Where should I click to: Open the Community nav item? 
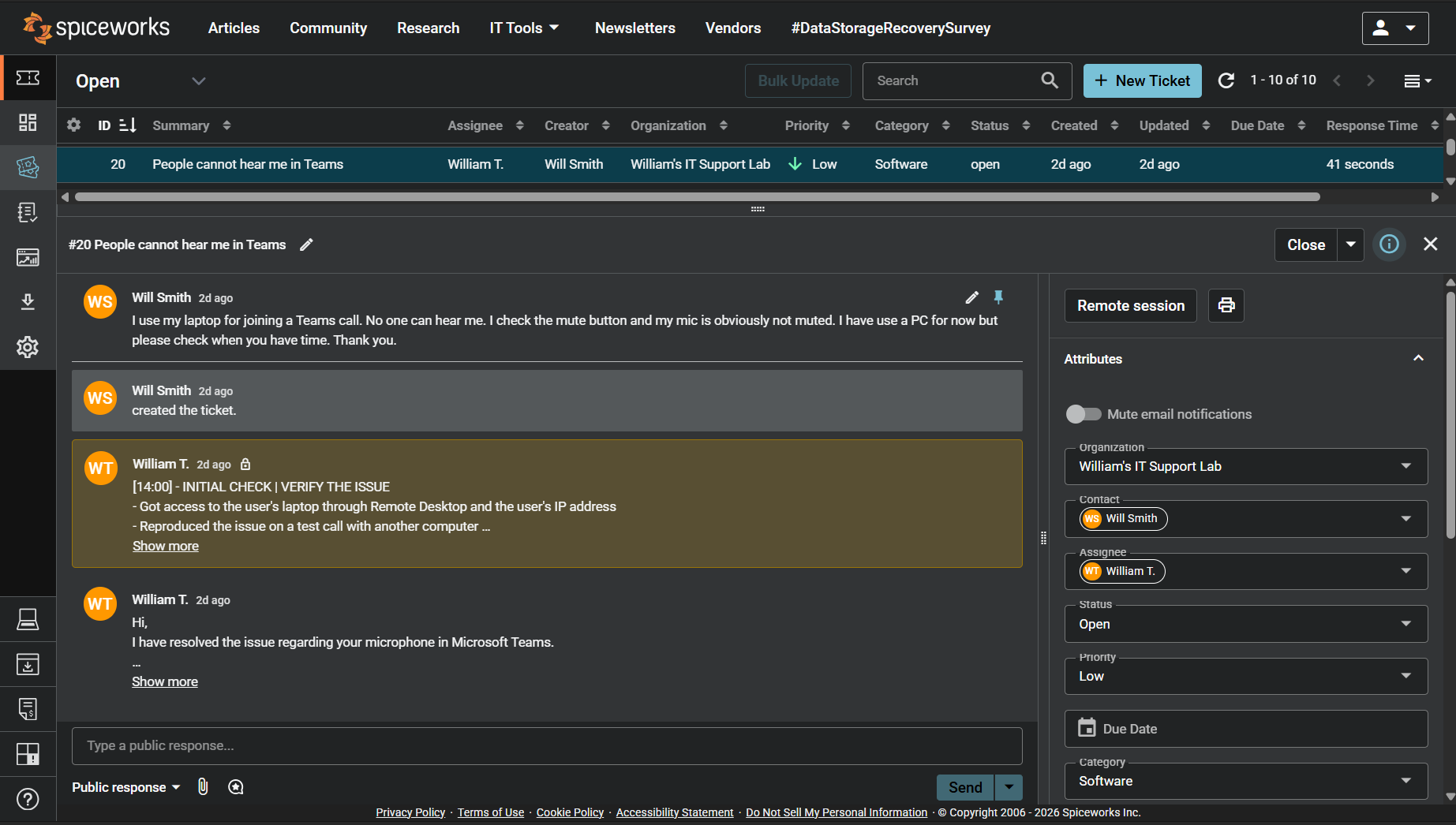tap(328, 28)
